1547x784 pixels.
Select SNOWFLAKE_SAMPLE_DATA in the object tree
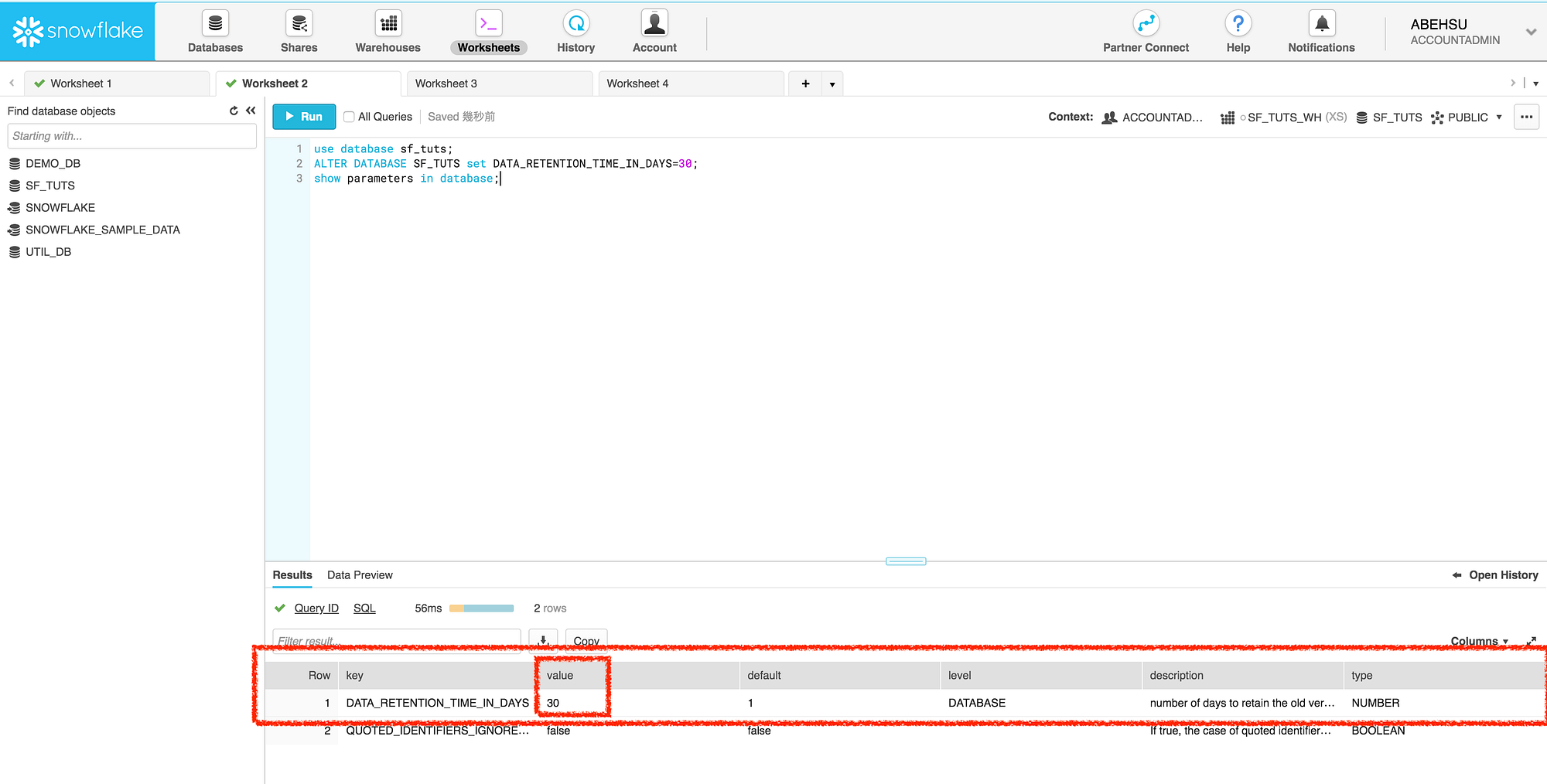(x=102, y=230)
